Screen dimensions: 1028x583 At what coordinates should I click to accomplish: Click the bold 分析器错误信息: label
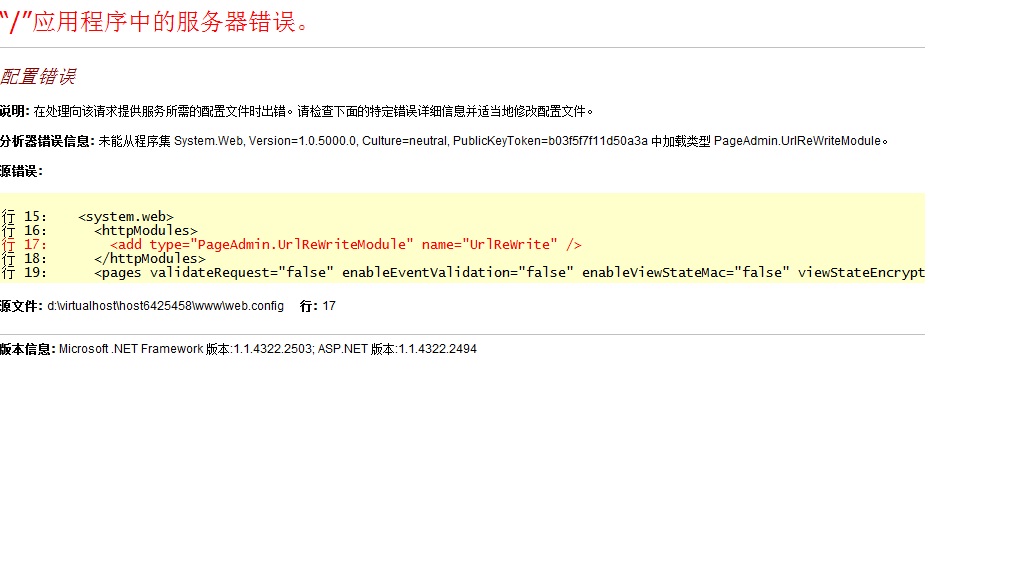(47, 141)
